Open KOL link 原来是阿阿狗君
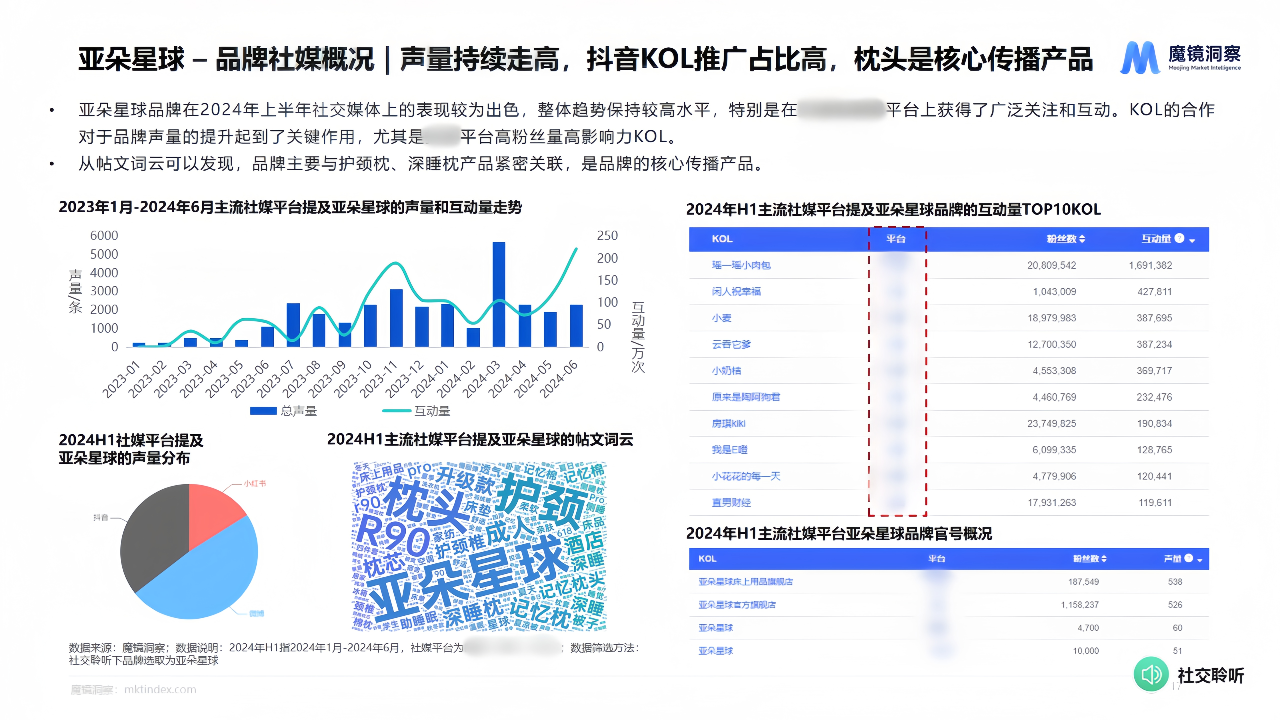The width and height of the screenshot is (1280, 720). point(746,397)
